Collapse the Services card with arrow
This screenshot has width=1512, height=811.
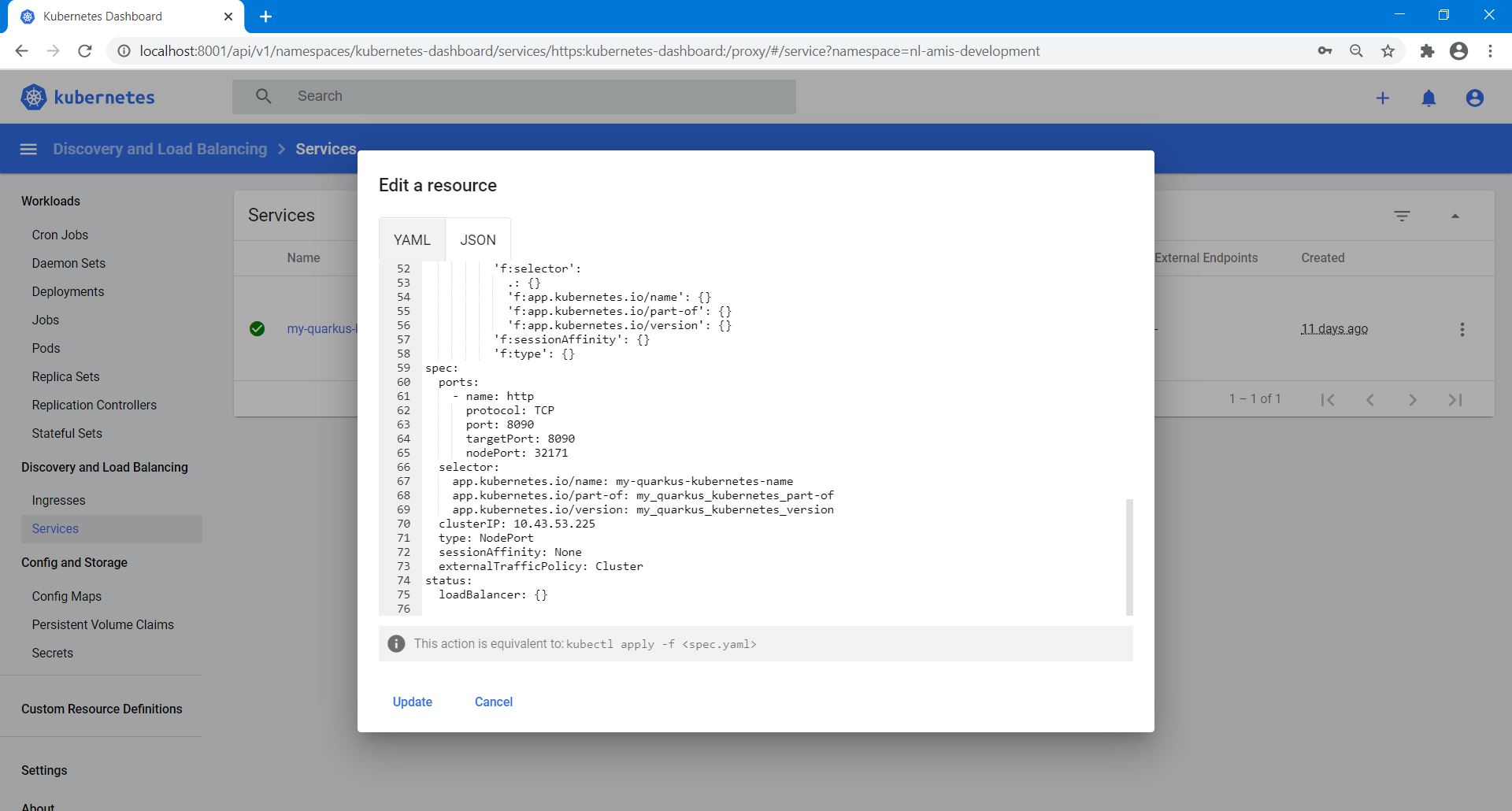(x=1455, y=216)
